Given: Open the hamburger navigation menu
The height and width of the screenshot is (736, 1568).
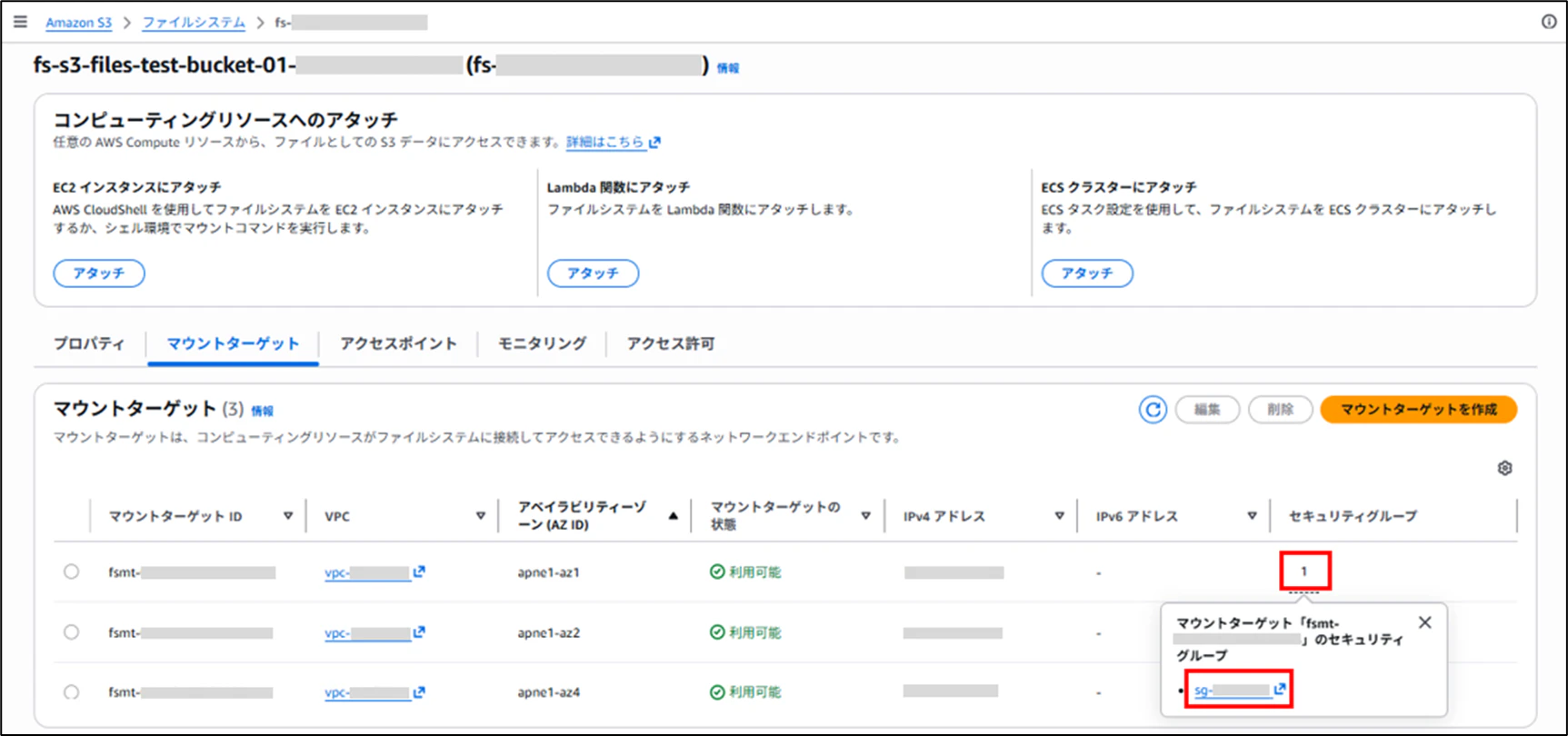Looking at the screenshot, I should click(20, 22).
